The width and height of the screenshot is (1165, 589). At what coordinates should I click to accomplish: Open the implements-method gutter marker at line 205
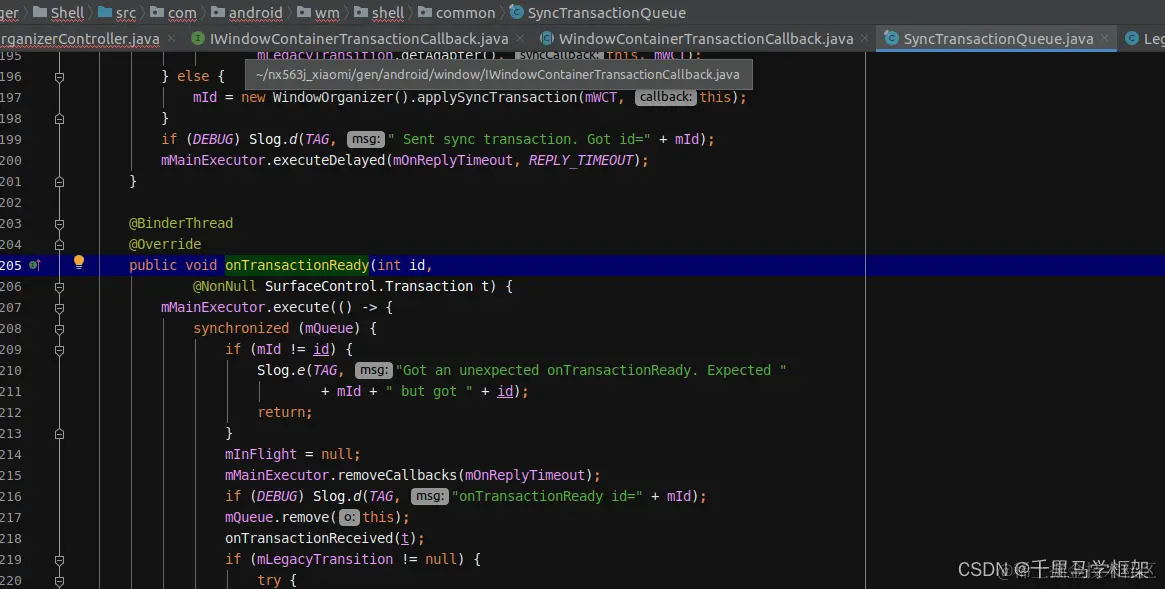pos(34,265)
